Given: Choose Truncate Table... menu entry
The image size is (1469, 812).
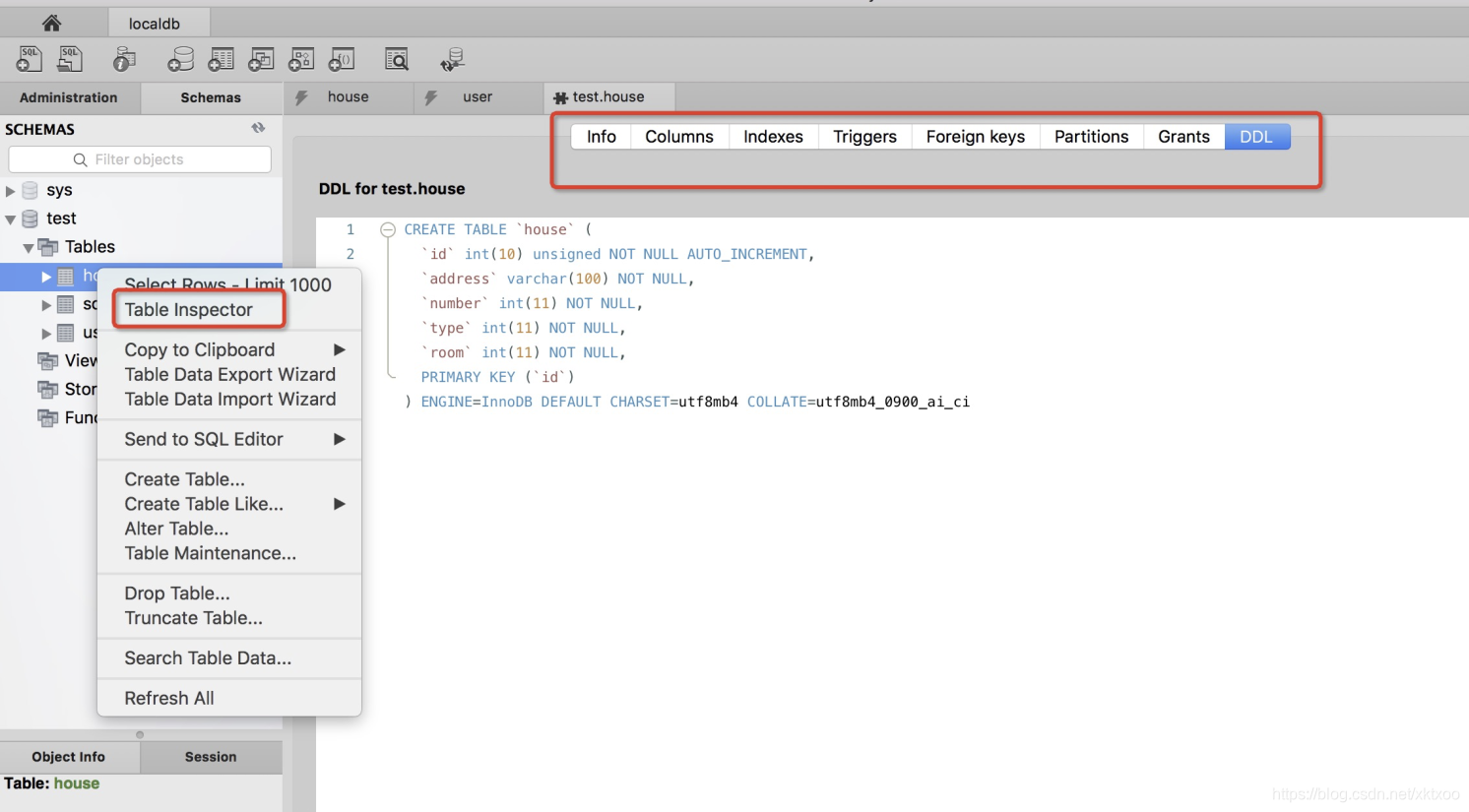Looking at the screenshot, I should point(228,618).
